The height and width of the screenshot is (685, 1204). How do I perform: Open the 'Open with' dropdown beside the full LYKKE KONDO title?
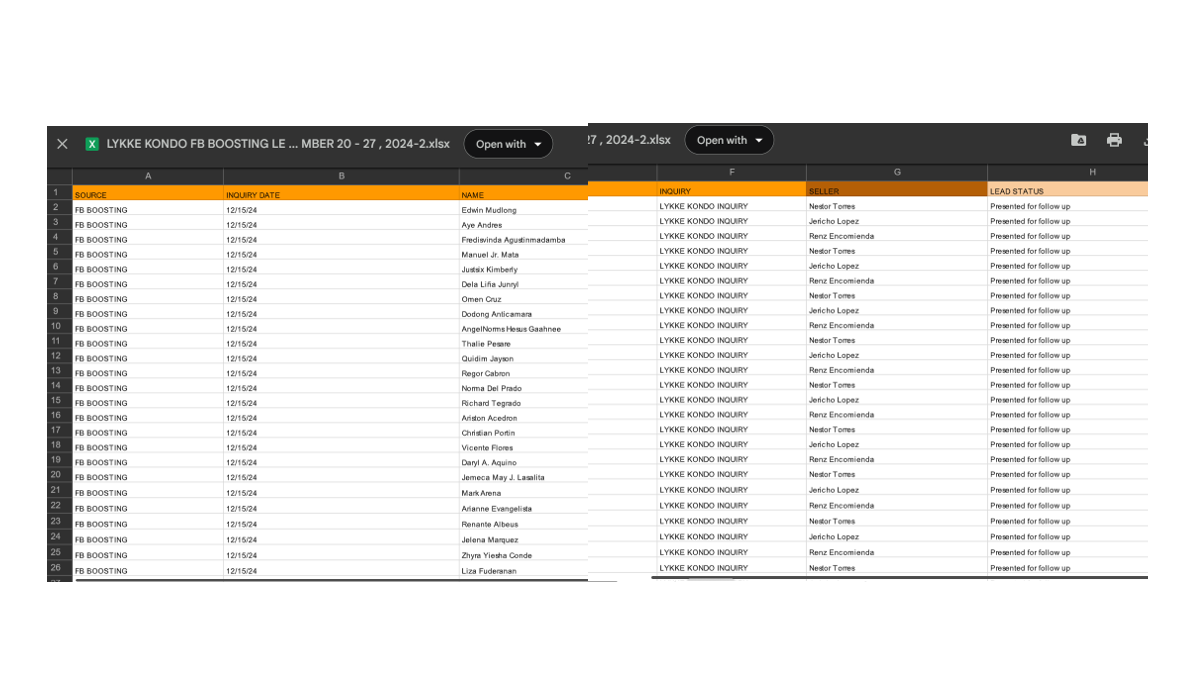pyautogui.click(x=508, y=144)
